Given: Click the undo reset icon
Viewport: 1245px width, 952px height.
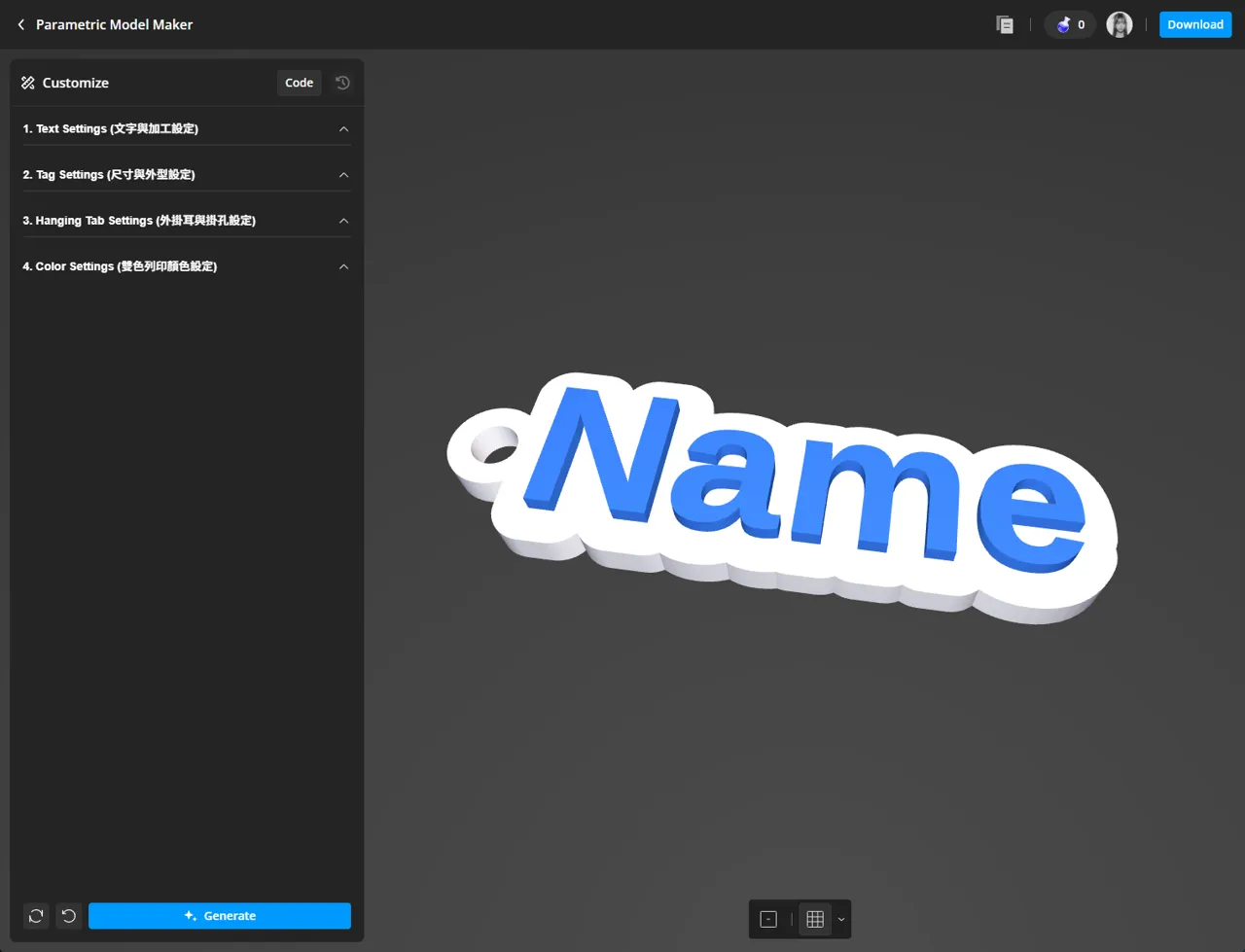Looking at the screenshot, I should [x=69, y=916].
